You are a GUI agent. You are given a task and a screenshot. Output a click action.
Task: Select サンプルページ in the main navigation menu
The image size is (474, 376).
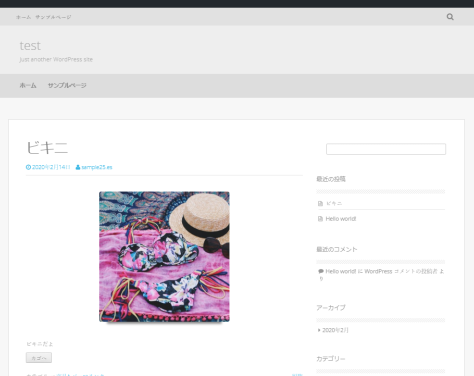(67, 85)
